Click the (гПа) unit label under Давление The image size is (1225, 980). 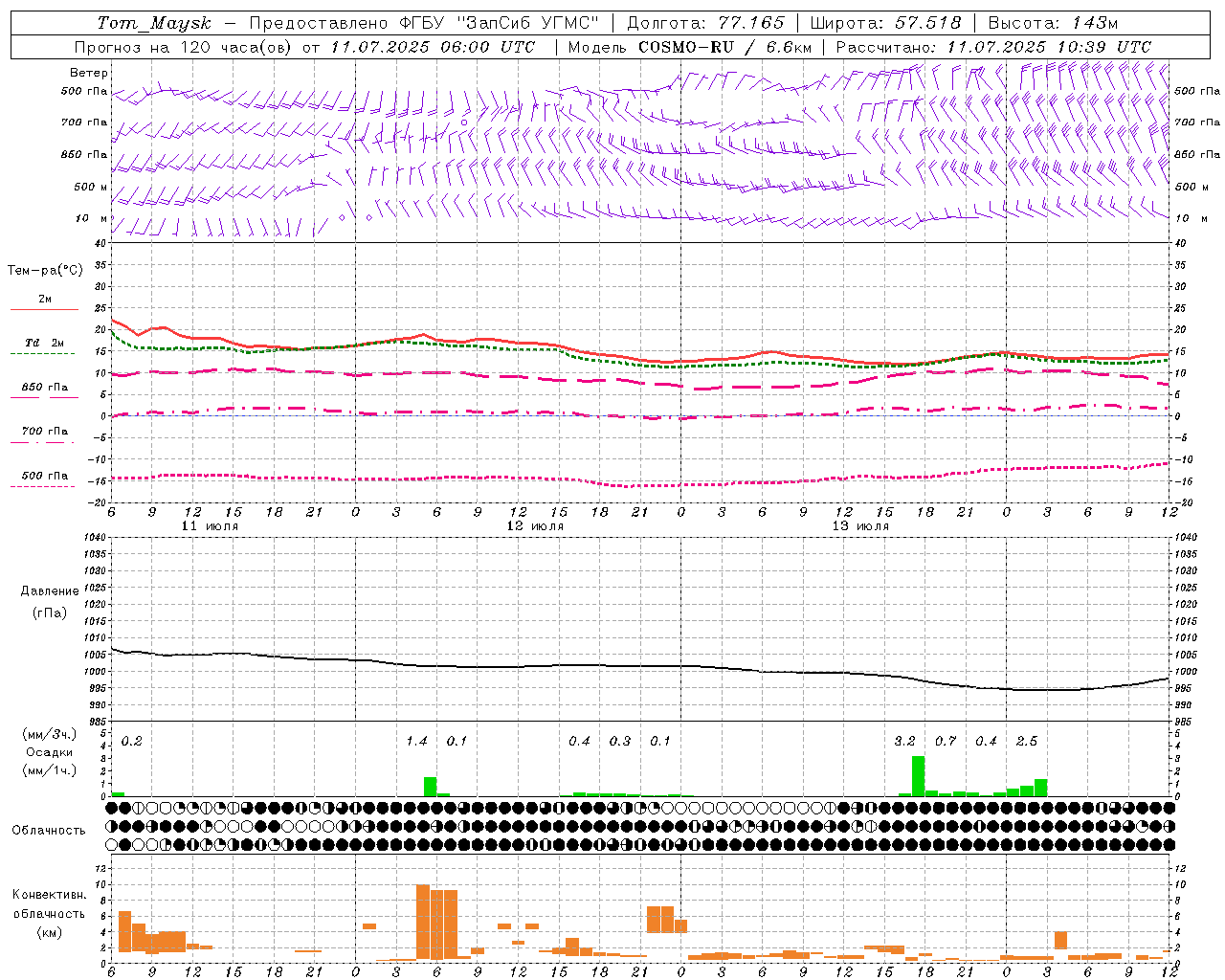50,612
